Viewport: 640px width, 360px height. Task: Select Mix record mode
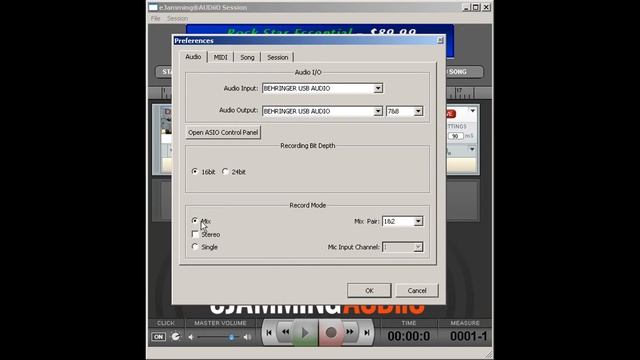pyautogui.click(x=195, y=220)
